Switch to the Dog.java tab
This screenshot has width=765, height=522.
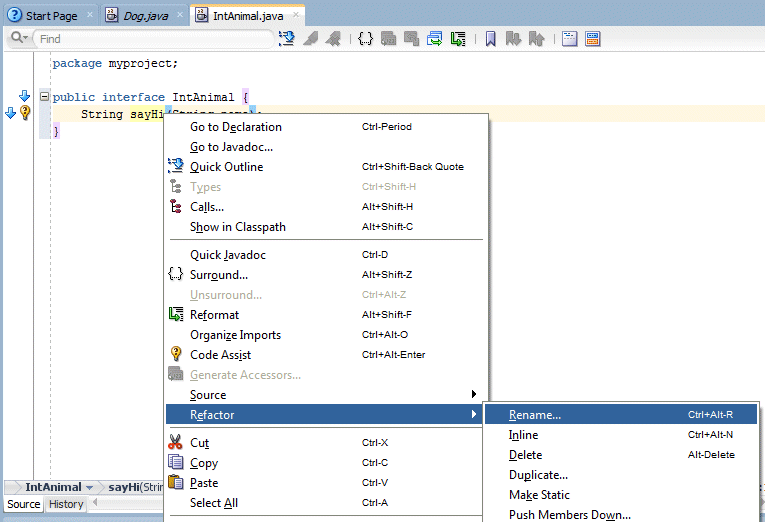tap(145, 16)
